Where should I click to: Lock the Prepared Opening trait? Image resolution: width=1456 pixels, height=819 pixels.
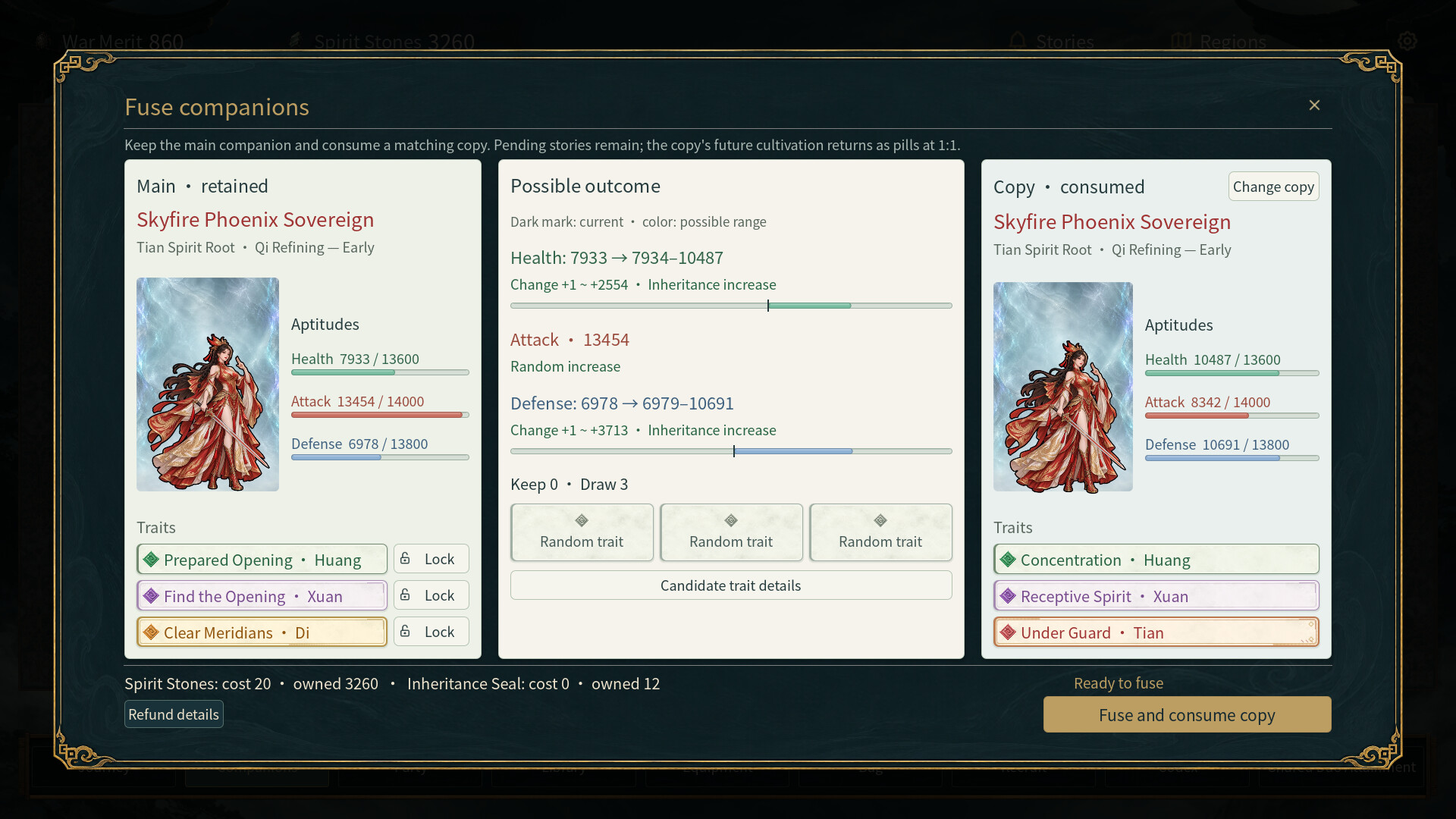click(x=431, y=559)
